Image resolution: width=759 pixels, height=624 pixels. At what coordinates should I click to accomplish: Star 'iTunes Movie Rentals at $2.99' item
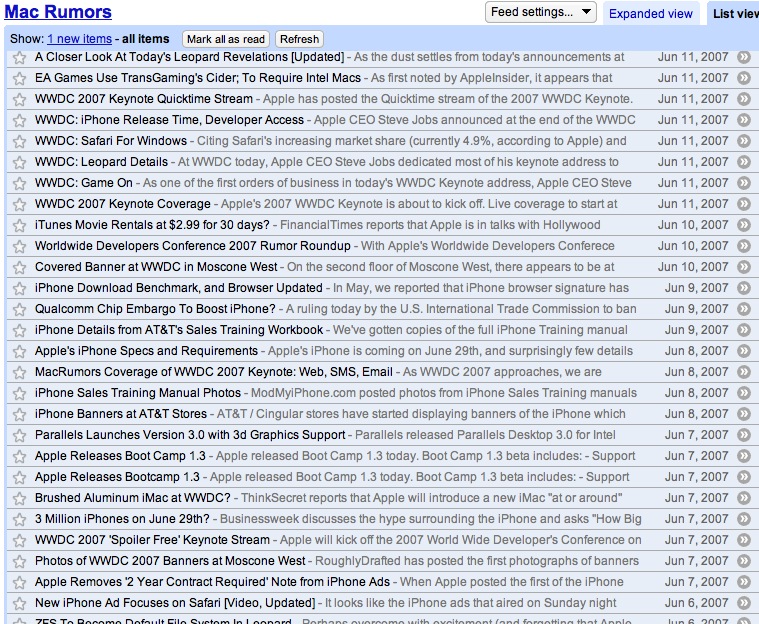click(x=19, y=226)
